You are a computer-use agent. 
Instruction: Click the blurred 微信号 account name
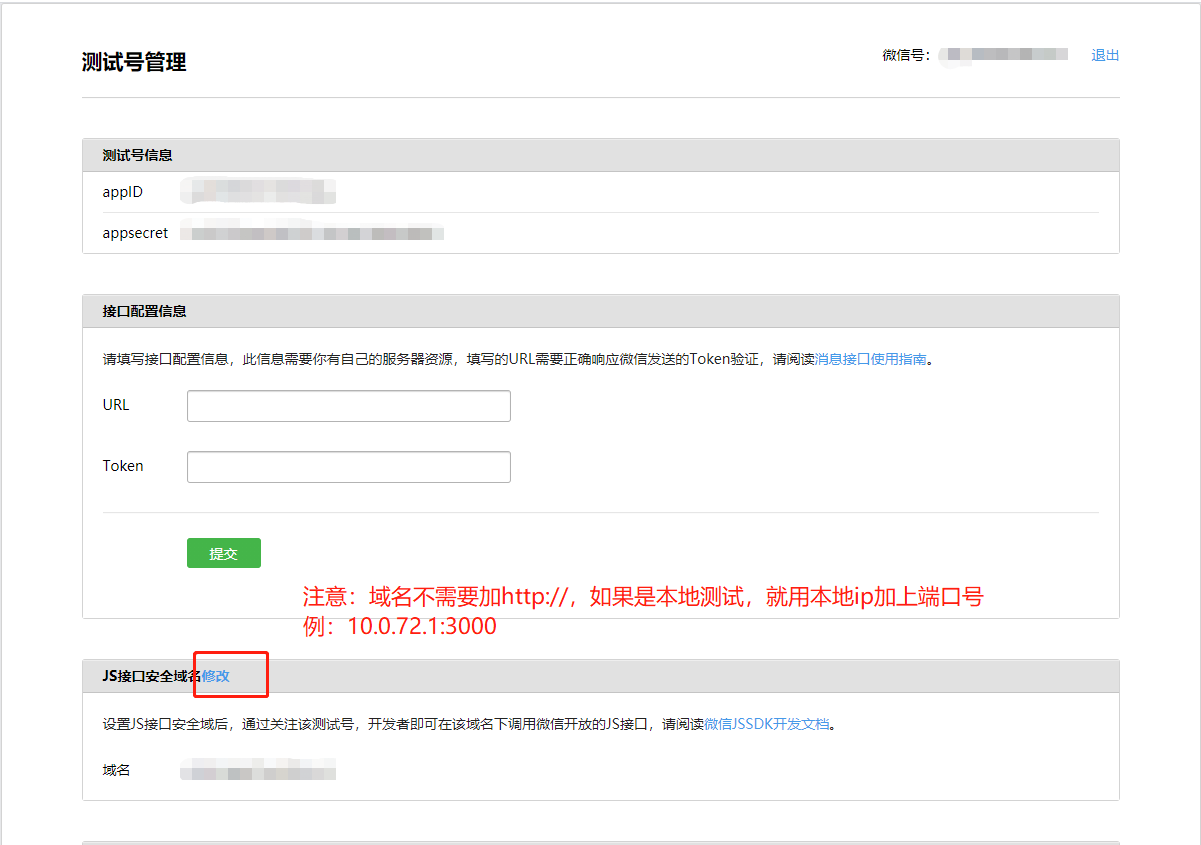coord(1003,55)
